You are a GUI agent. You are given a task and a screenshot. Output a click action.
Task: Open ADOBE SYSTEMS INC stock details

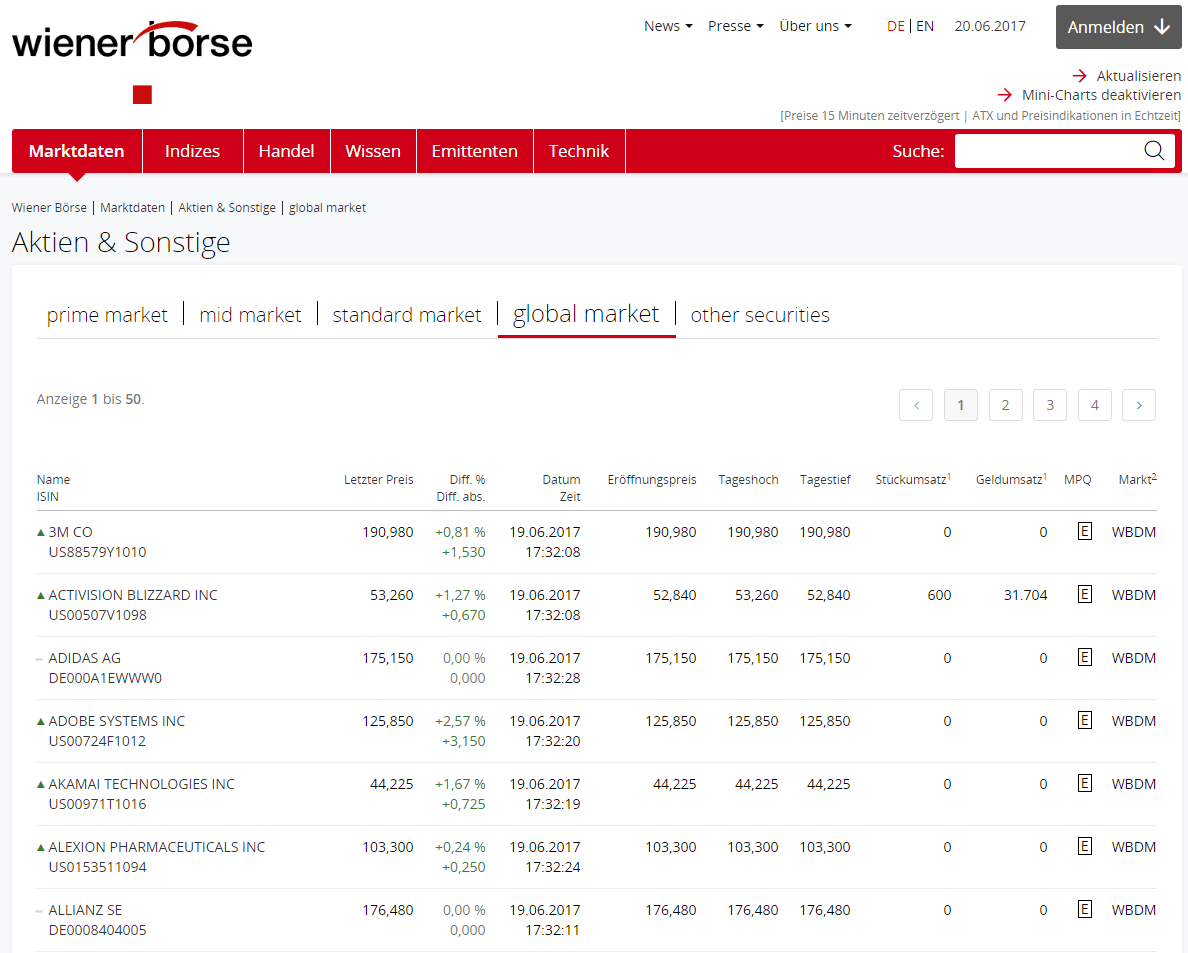tap(117, 720)
